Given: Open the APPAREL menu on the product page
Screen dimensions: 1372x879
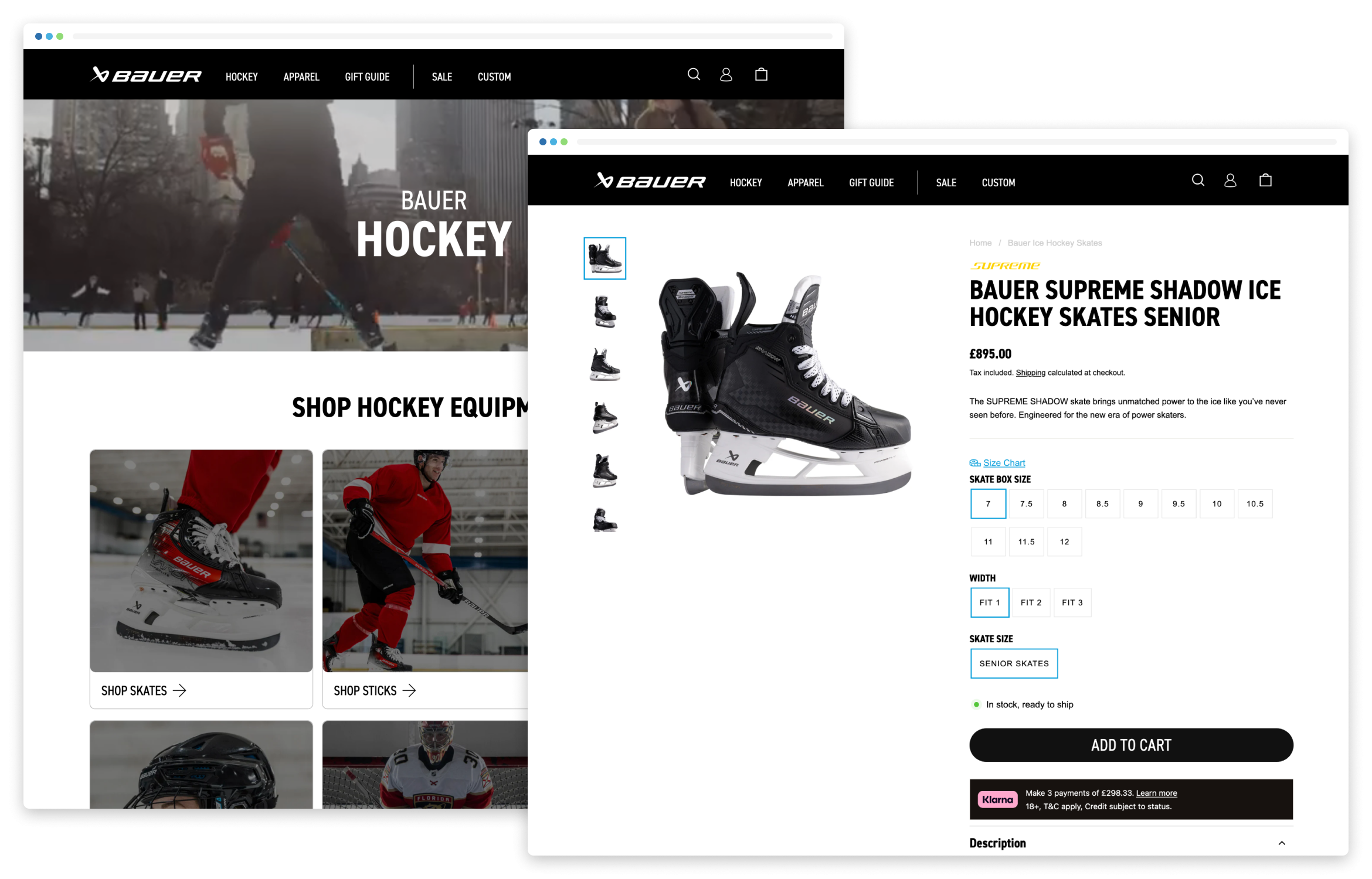Looking at the screenshot, I should pos(805,183).
